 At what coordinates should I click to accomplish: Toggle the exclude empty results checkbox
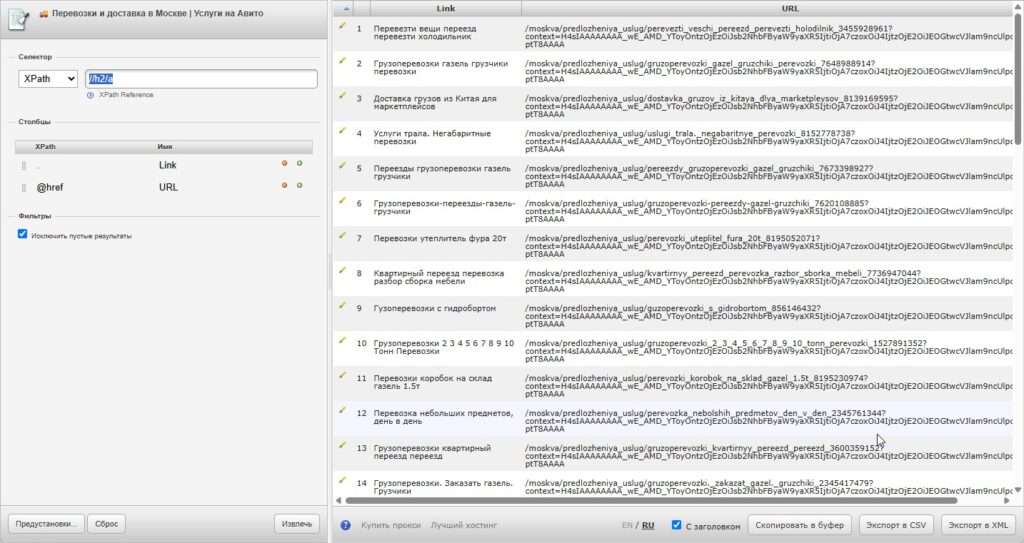23,234
